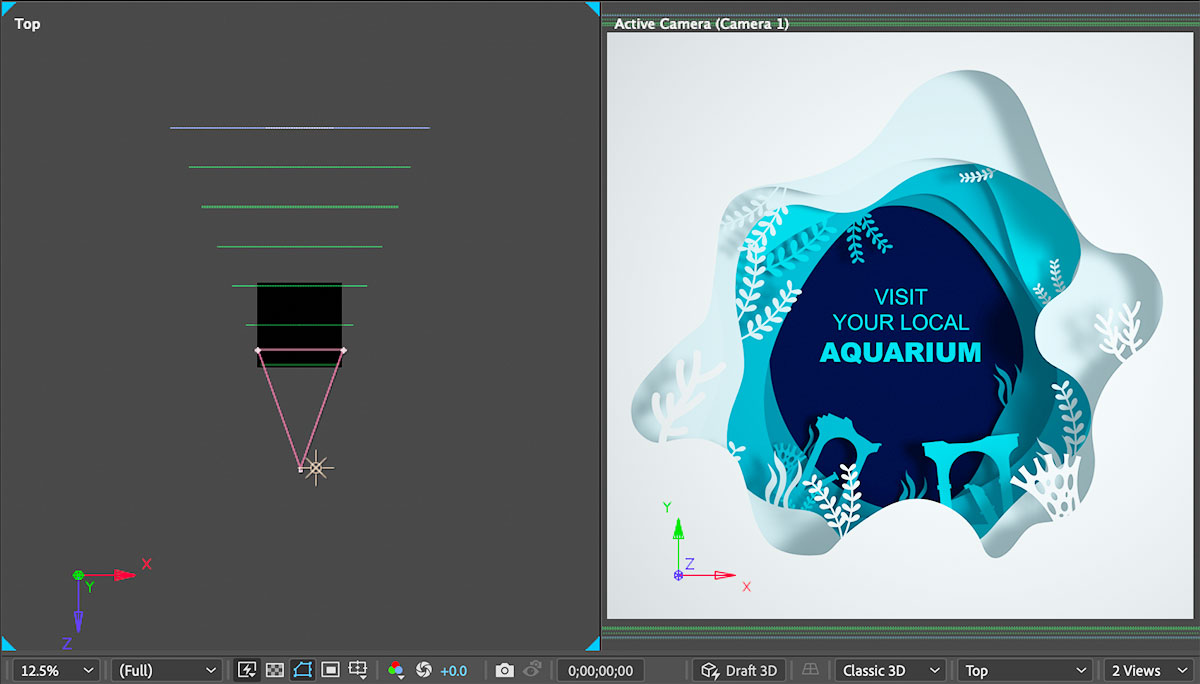This screenshot has width=1200, height=684.
Task: Click the Top viewport label
Action: click(26, 23)
